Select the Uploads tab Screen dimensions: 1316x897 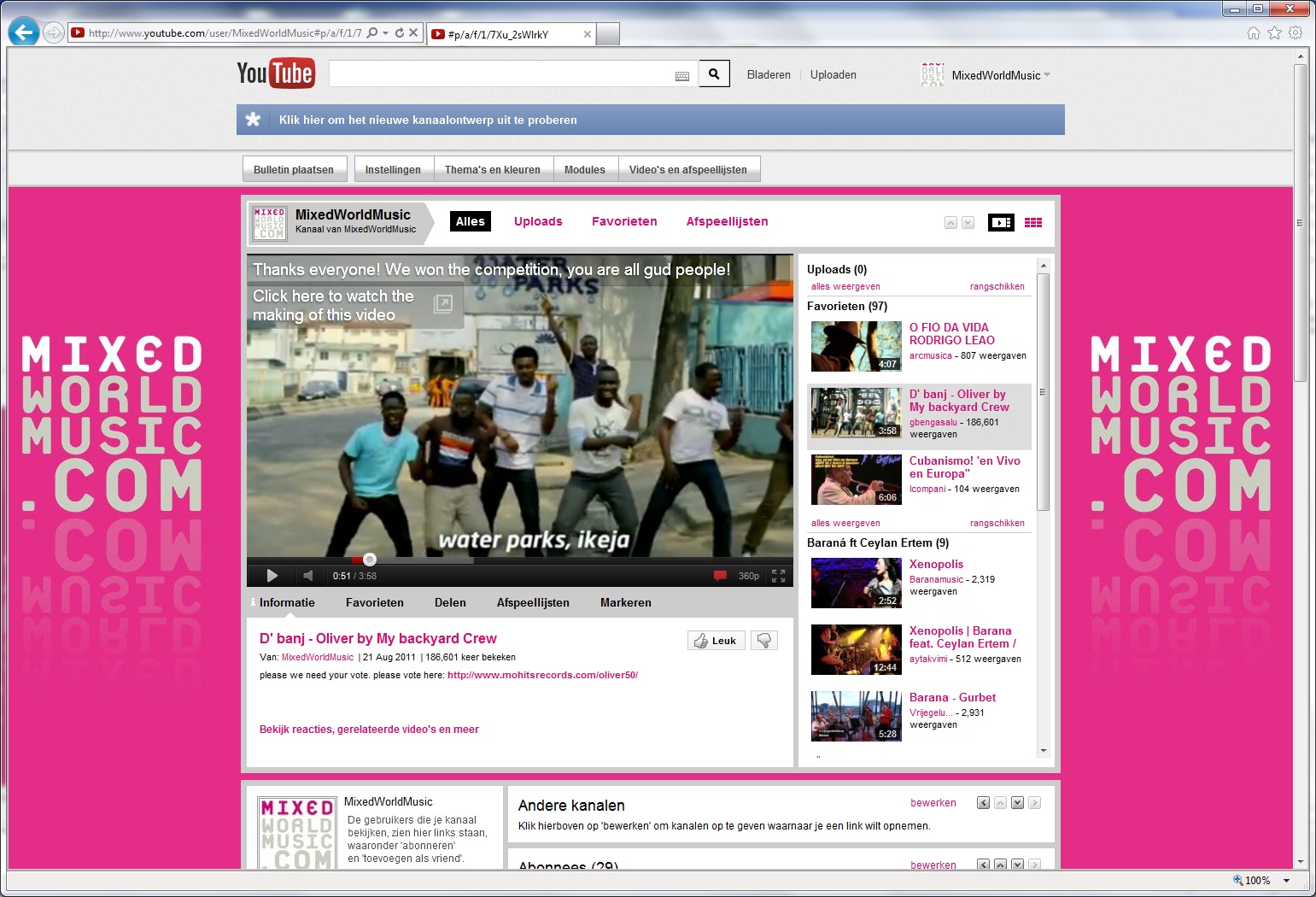click(x=538, y=221)
